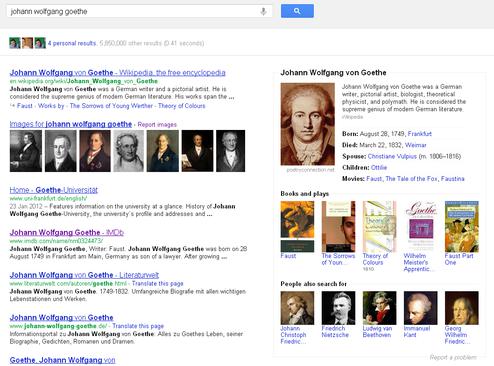This screenshot has height=366, width=494.
Task: Click Translate this page for johann-wolfgang-goethe.de result
Action: point(138,326)
